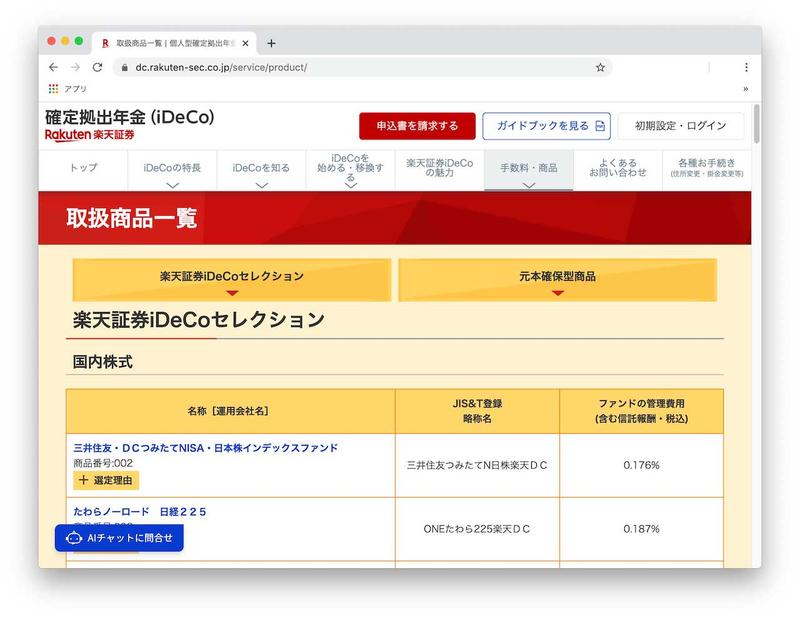Open a new browser tab with plus

271,43
